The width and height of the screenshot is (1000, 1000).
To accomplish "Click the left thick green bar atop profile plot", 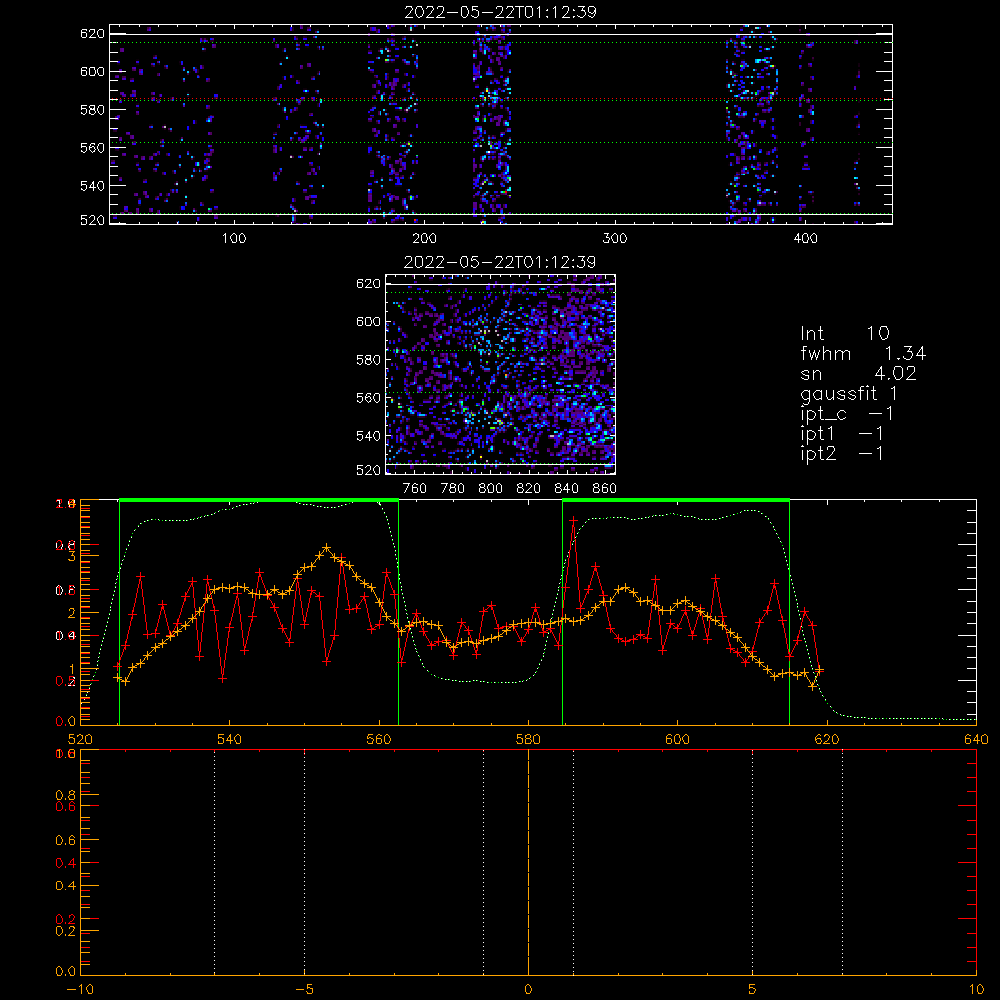I will (259, 500).
